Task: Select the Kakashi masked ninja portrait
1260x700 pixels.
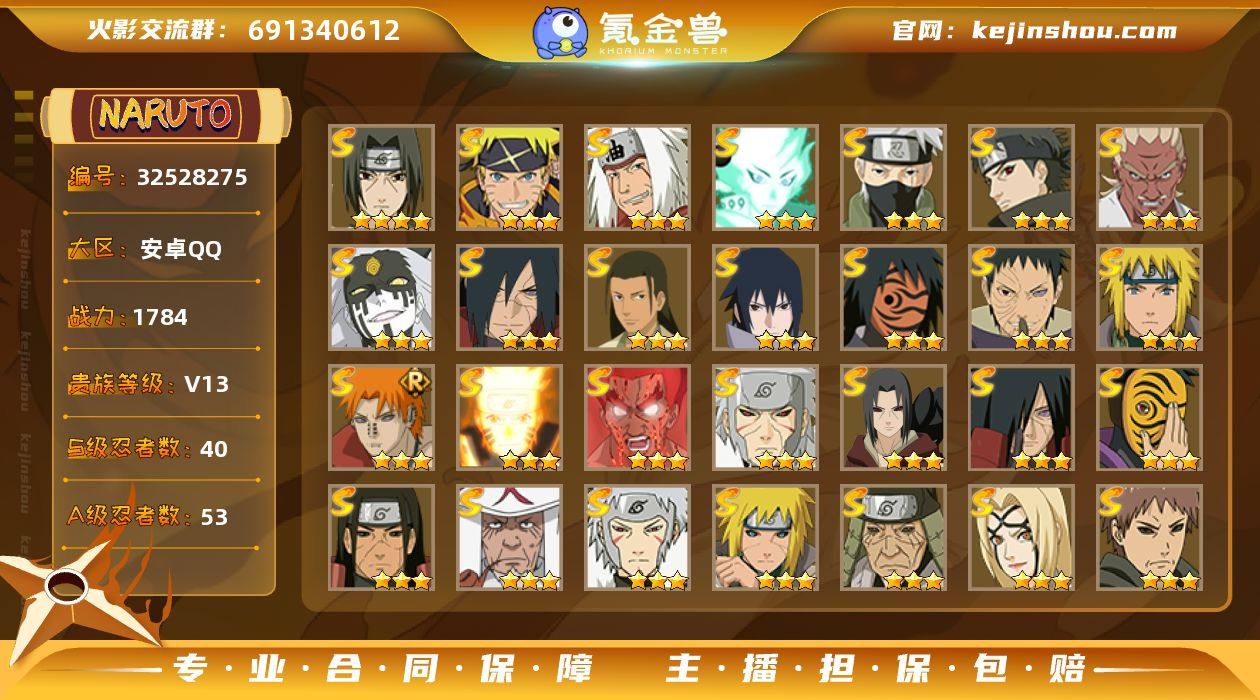Action: pos(894,178)
